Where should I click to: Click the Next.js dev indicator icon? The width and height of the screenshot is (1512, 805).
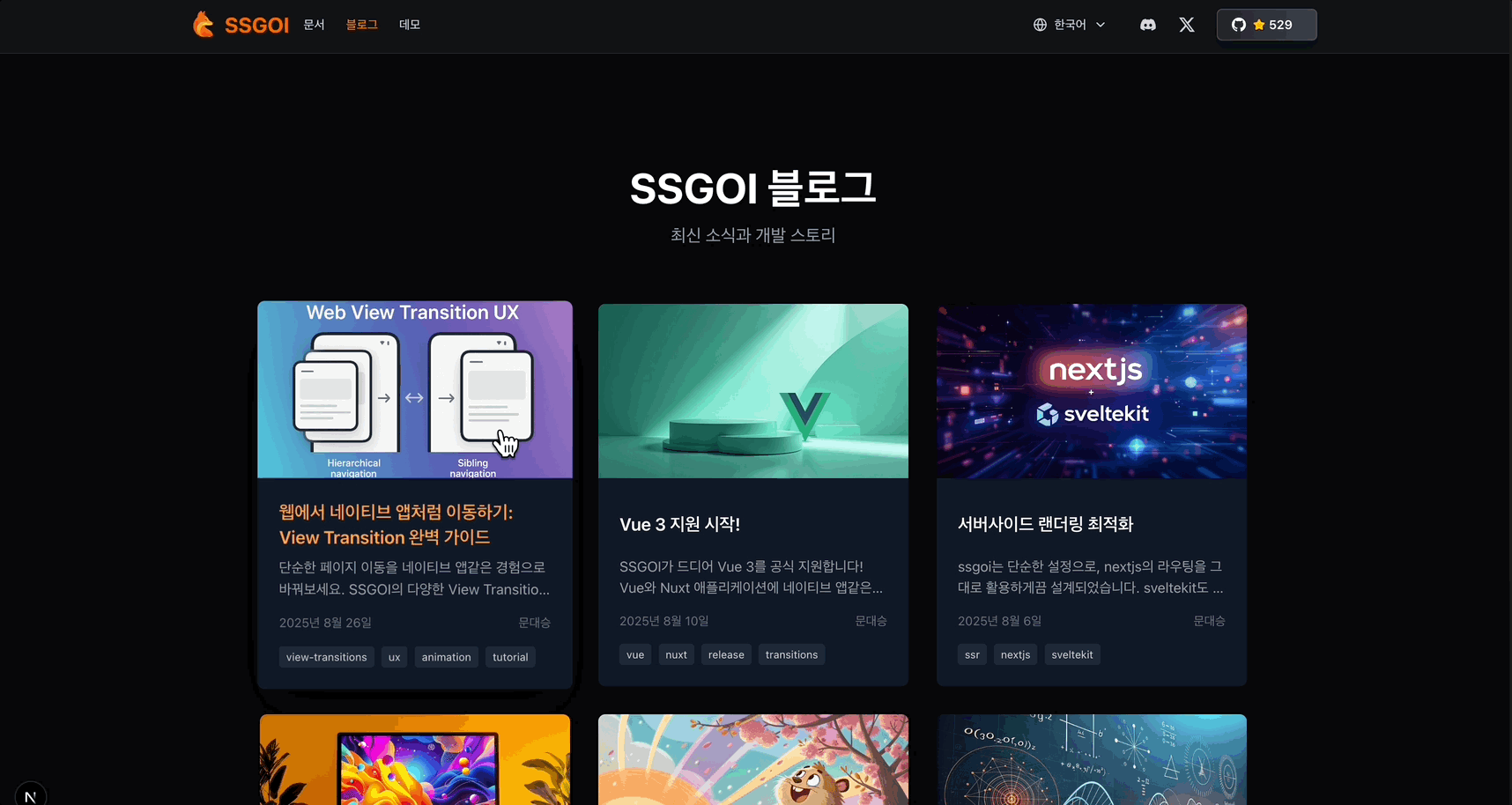(x=30, y=795)
